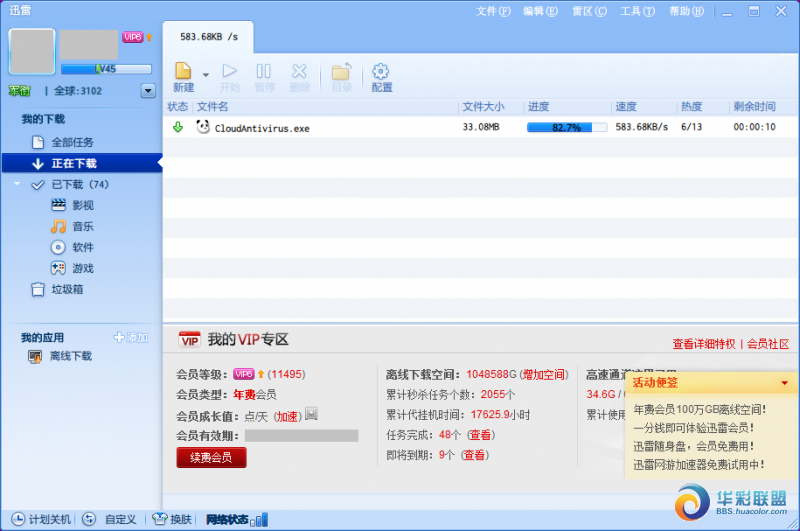This screenshot has width=800, height=531.
Task: Open the 雷区(C) menu
Action: click(589, 11)
